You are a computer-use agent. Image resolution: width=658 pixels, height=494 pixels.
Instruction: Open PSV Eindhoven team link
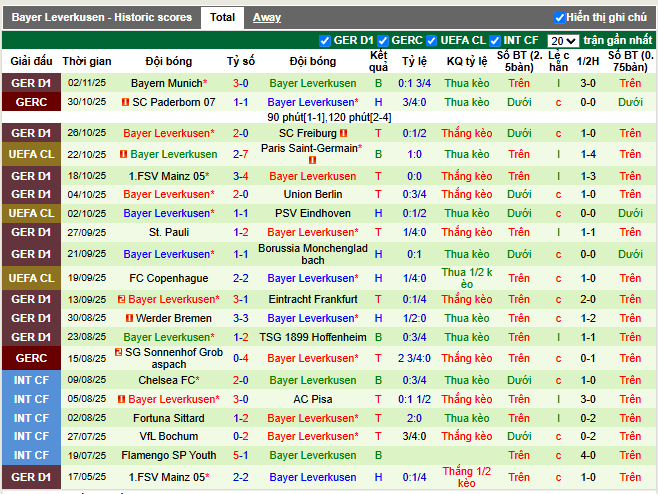[x=313, y=213]
